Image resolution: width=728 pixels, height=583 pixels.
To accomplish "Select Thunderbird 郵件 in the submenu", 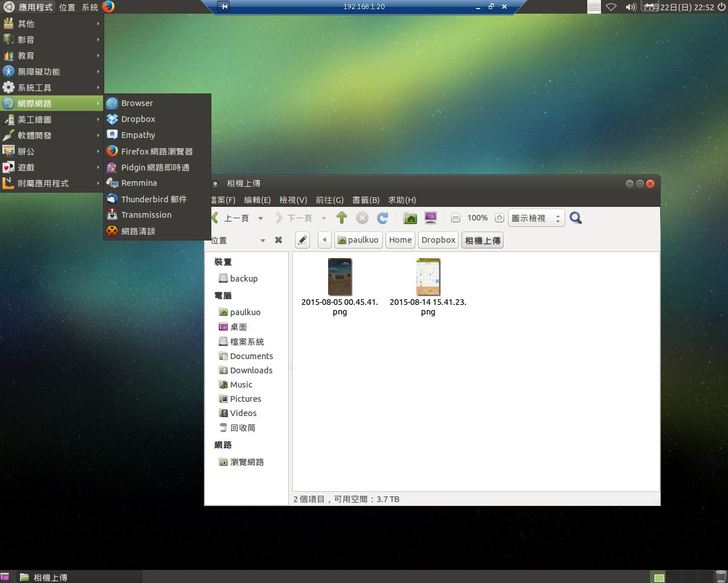I will click(153, 199).
